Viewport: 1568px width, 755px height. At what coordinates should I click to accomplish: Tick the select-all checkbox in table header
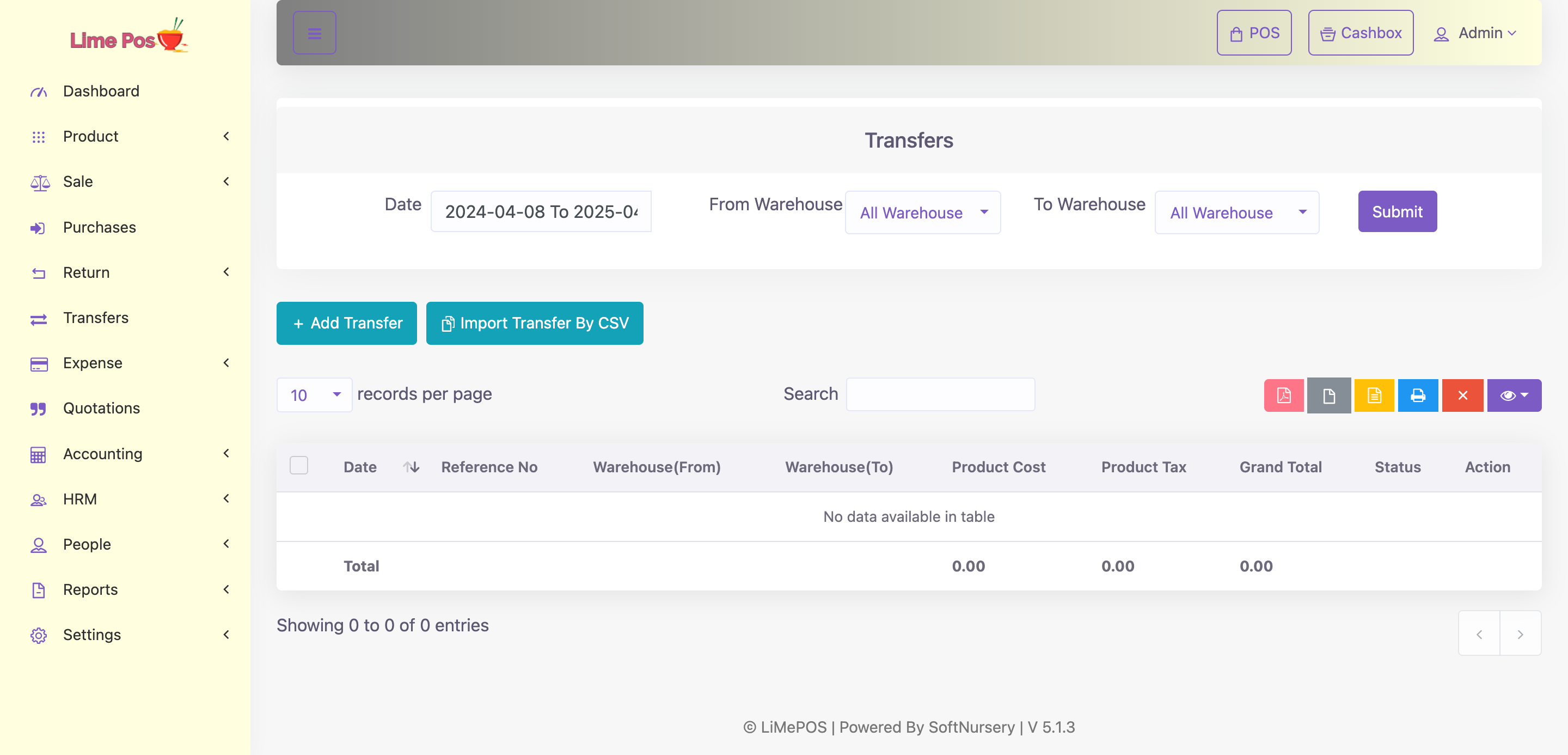[x=299, y=465]
